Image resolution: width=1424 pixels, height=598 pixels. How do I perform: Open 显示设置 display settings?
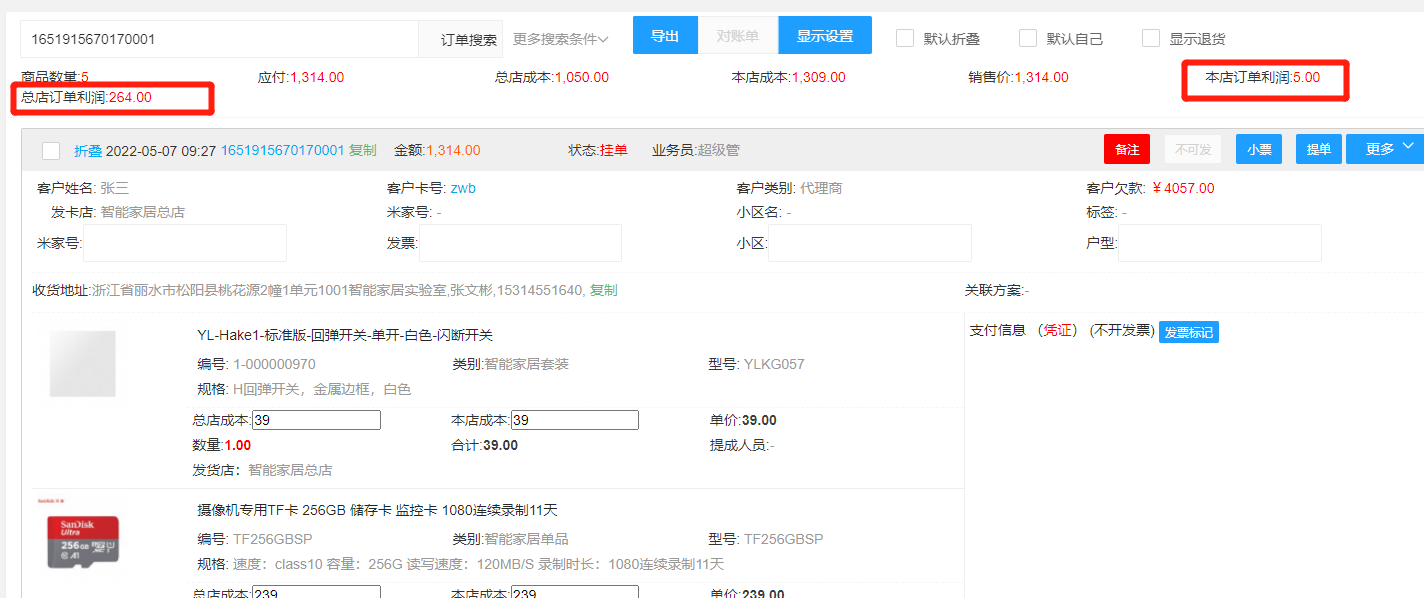click(x=825, y=36)
